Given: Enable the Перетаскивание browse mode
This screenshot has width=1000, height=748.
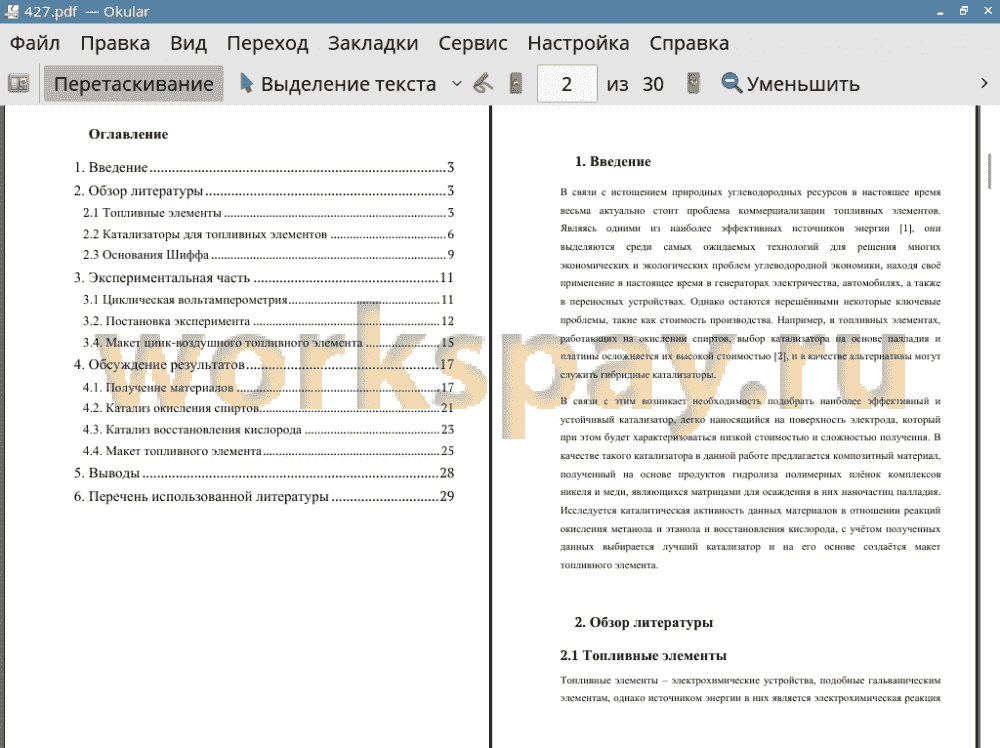Looking at the screenshot, I should [133, 84].
